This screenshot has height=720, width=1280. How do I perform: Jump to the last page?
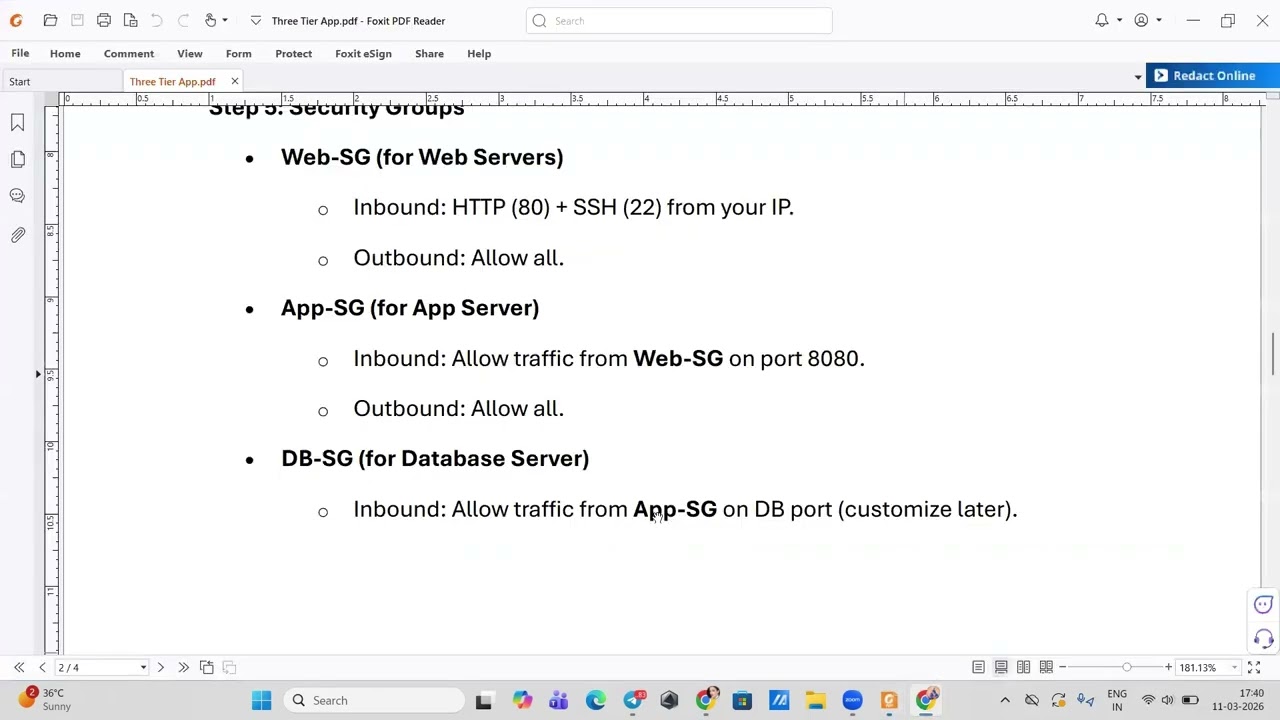(183, 667)
